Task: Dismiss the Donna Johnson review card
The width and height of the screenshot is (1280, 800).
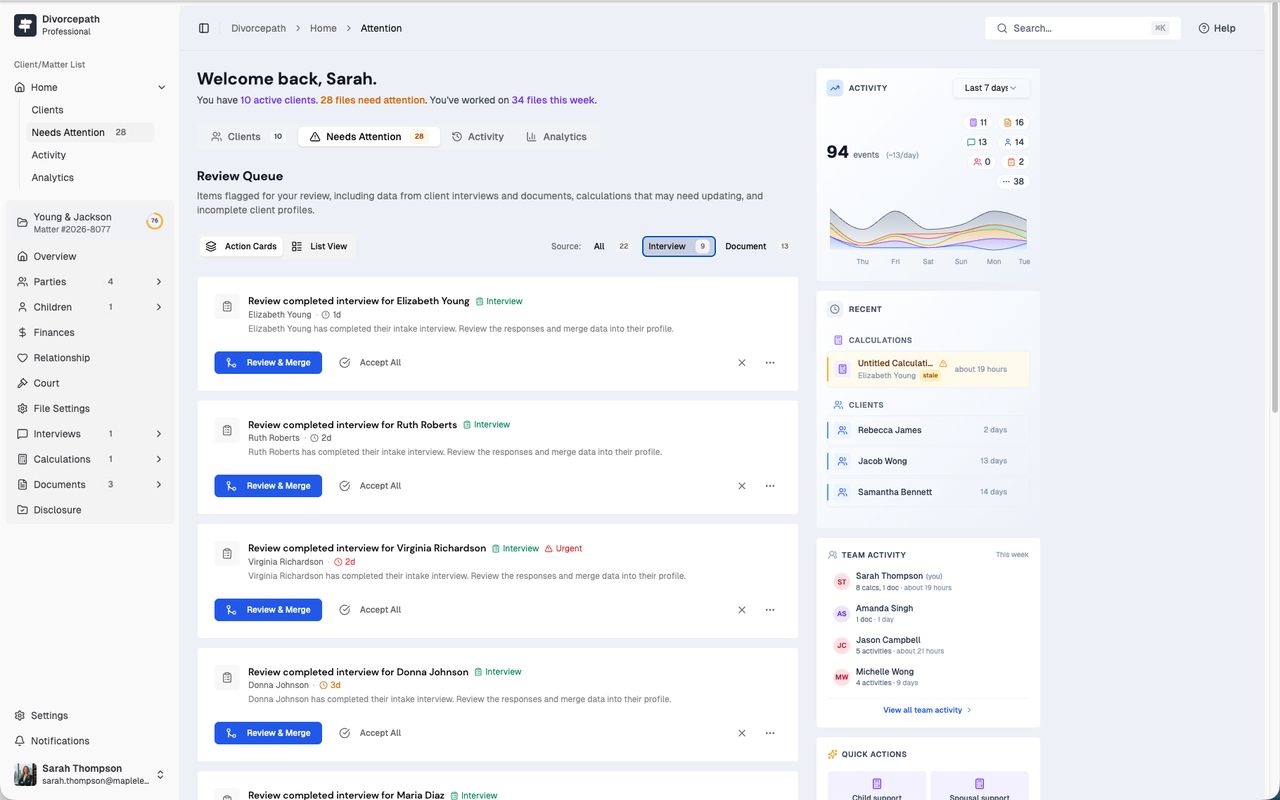Action: tap(742, 733)
